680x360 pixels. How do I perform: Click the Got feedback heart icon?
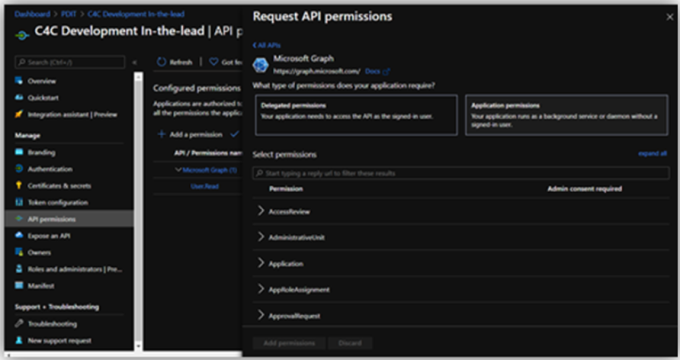[x=213, y=62]
